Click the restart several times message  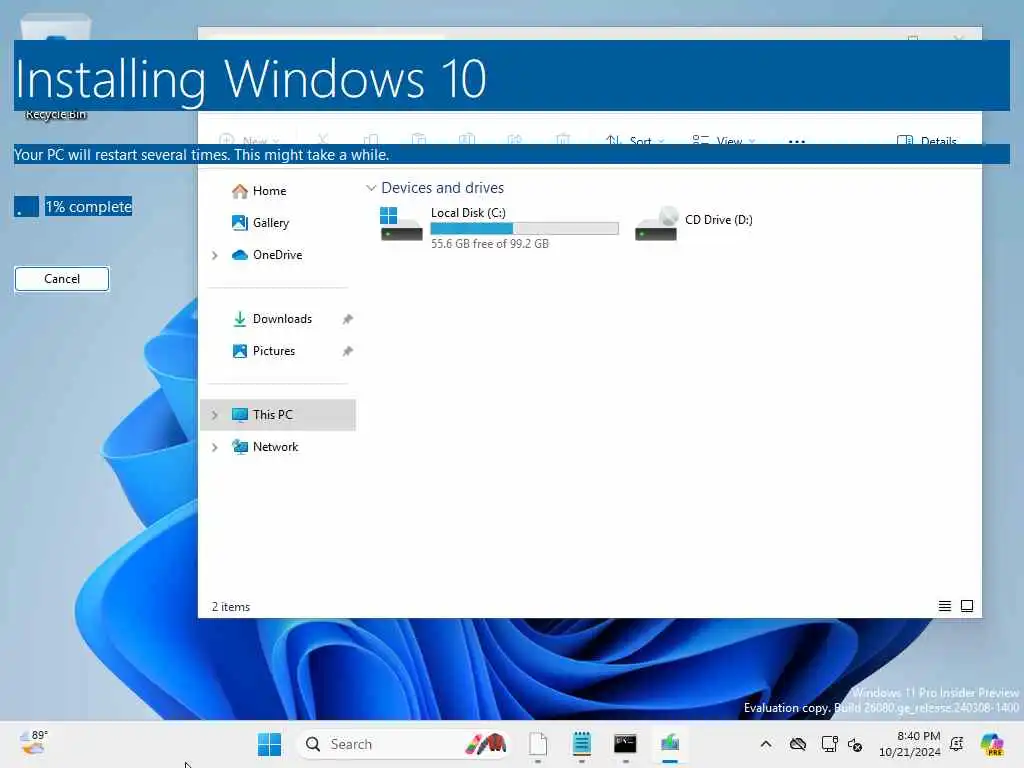[202, 155]
